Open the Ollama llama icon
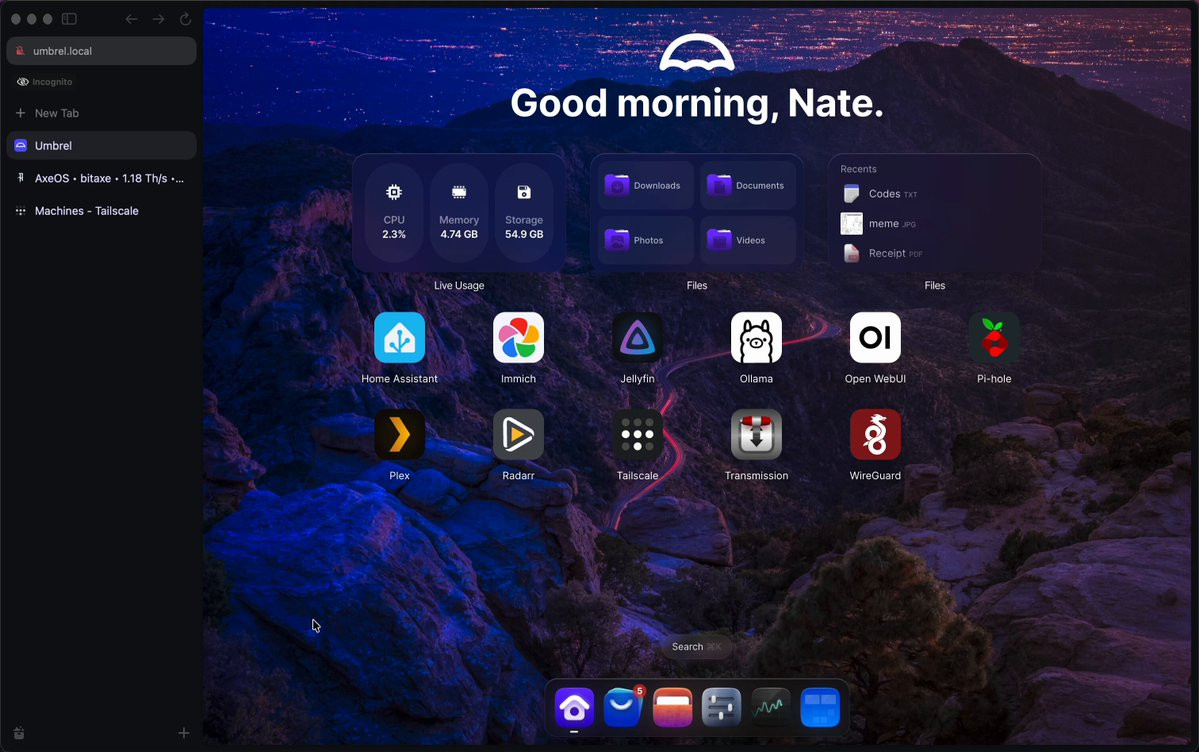This screenshot has width=1199, height=752. click(756, 337)
